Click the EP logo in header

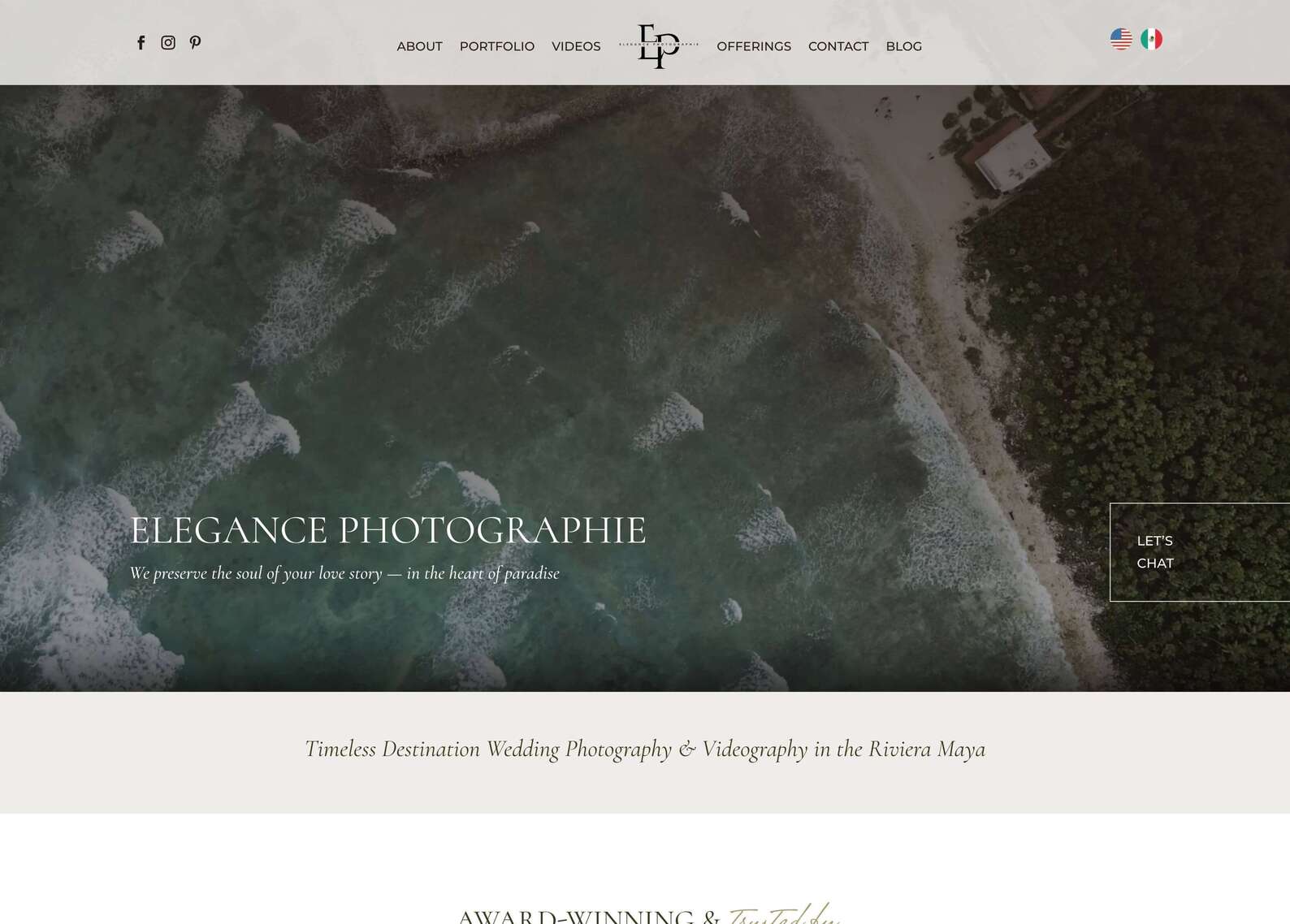pyautogui.click(x=659, y=46)
